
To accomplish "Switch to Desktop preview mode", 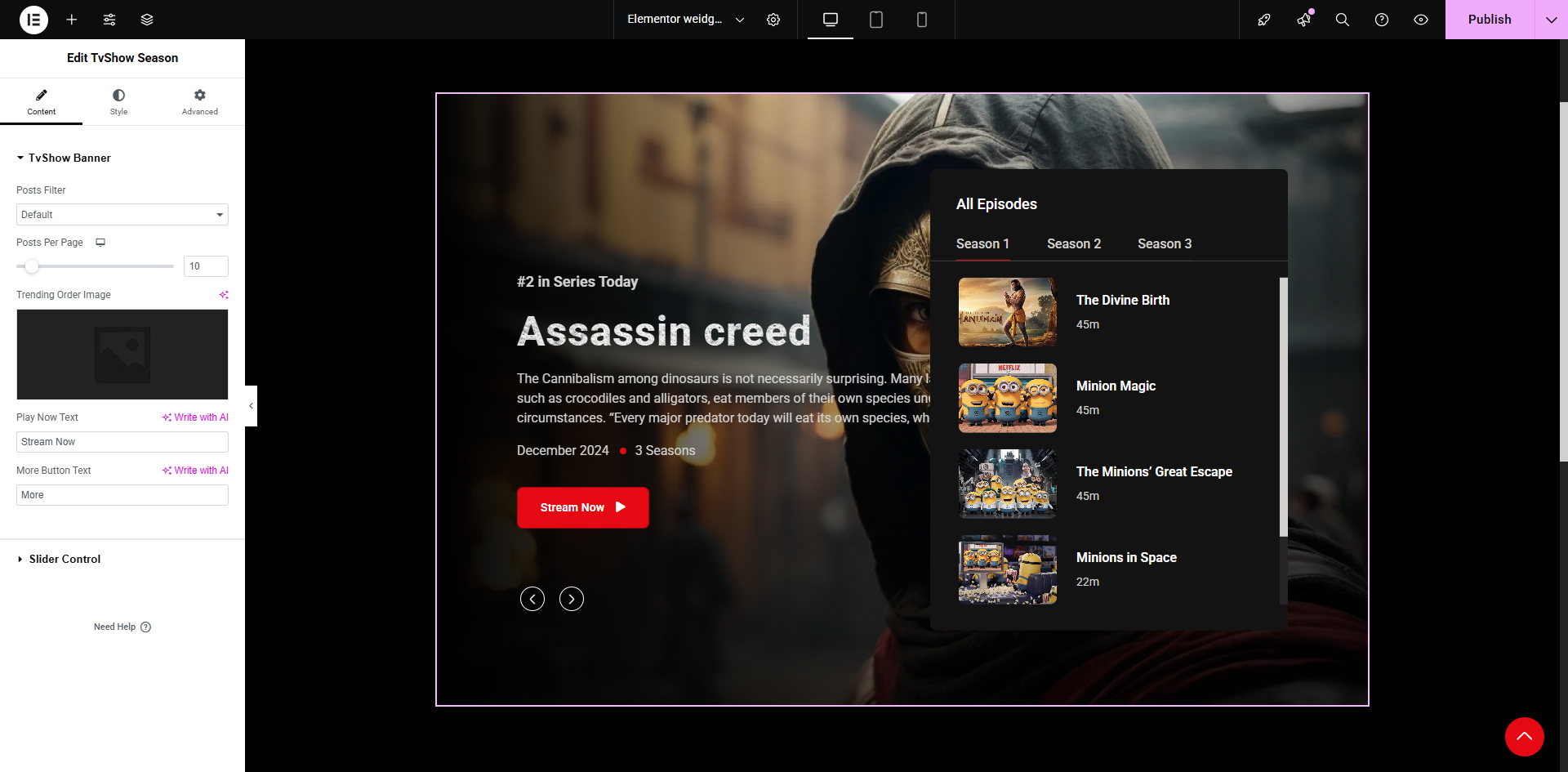I will (x=831, y=20).
